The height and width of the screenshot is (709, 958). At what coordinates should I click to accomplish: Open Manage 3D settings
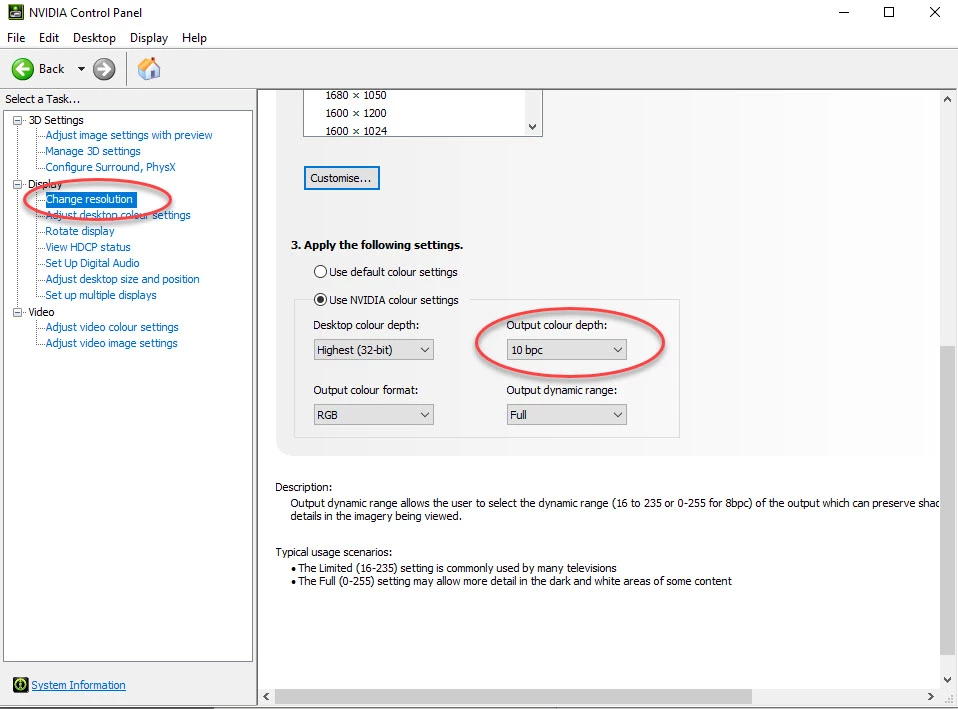point(93,151)
